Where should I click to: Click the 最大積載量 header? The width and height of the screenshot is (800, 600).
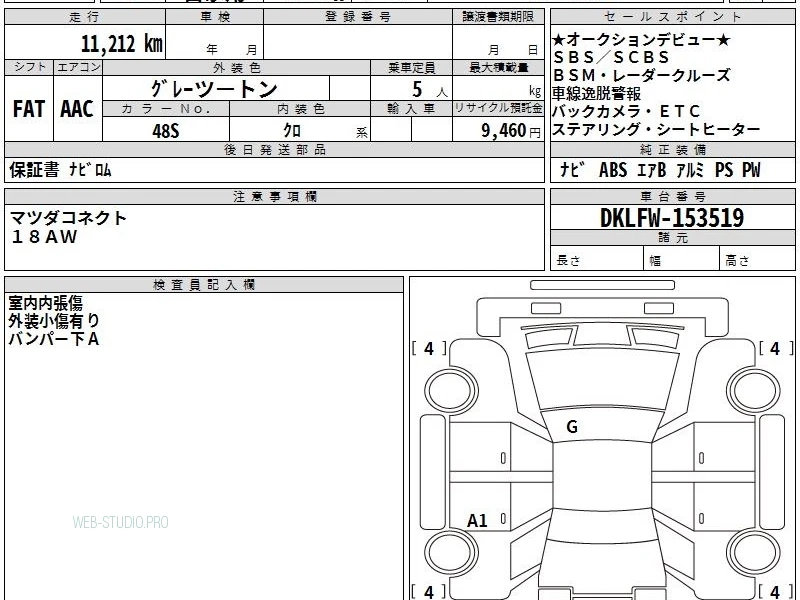coord(498,67)
